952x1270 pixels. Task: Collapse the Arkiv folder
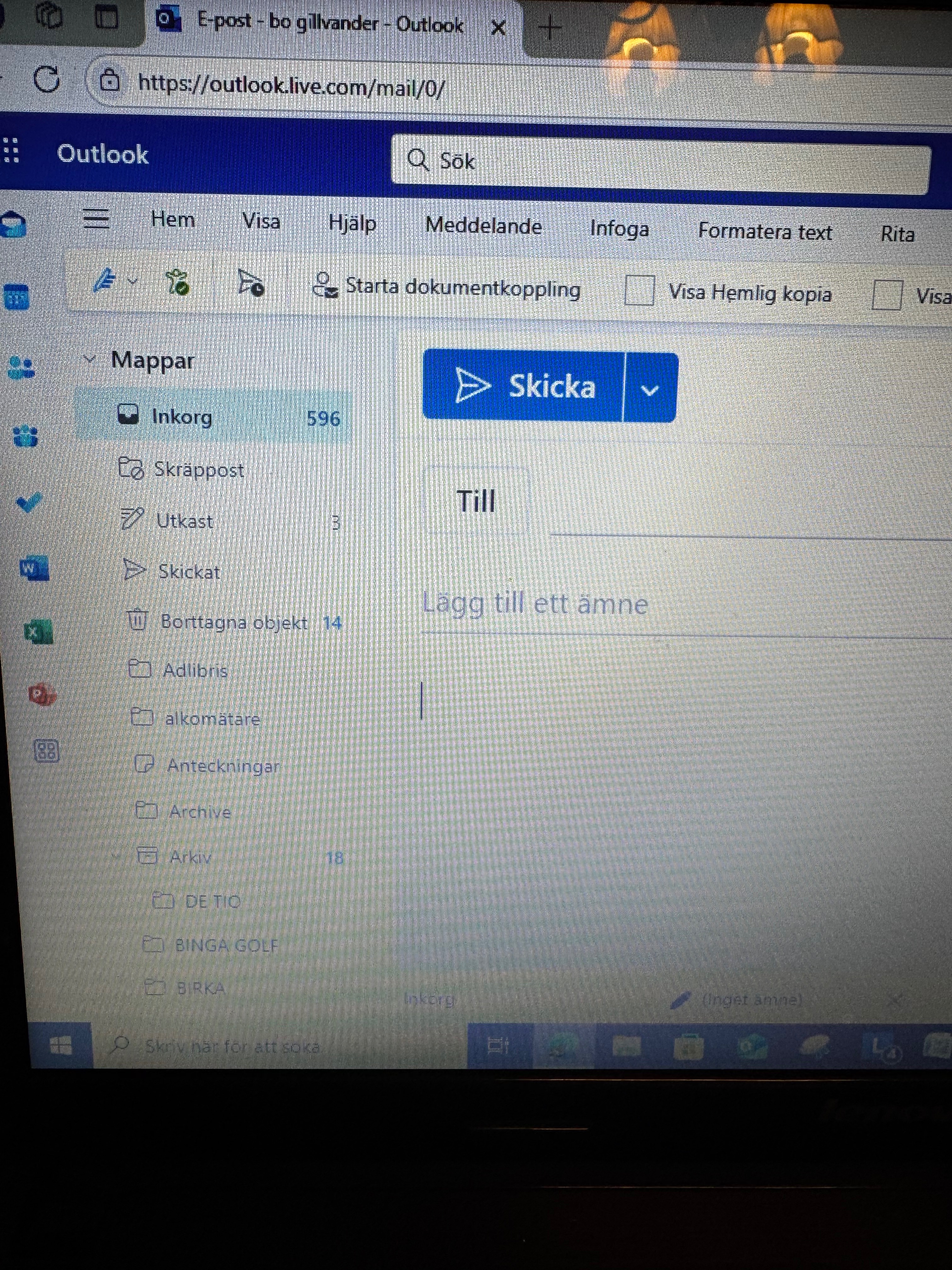[x=117, y=857]
